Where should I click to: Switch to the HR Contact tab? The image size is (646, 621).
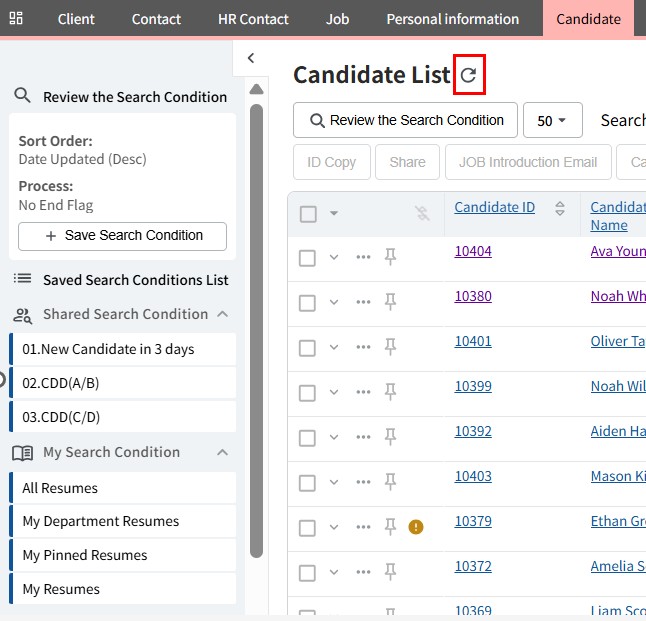coord(253,19)
